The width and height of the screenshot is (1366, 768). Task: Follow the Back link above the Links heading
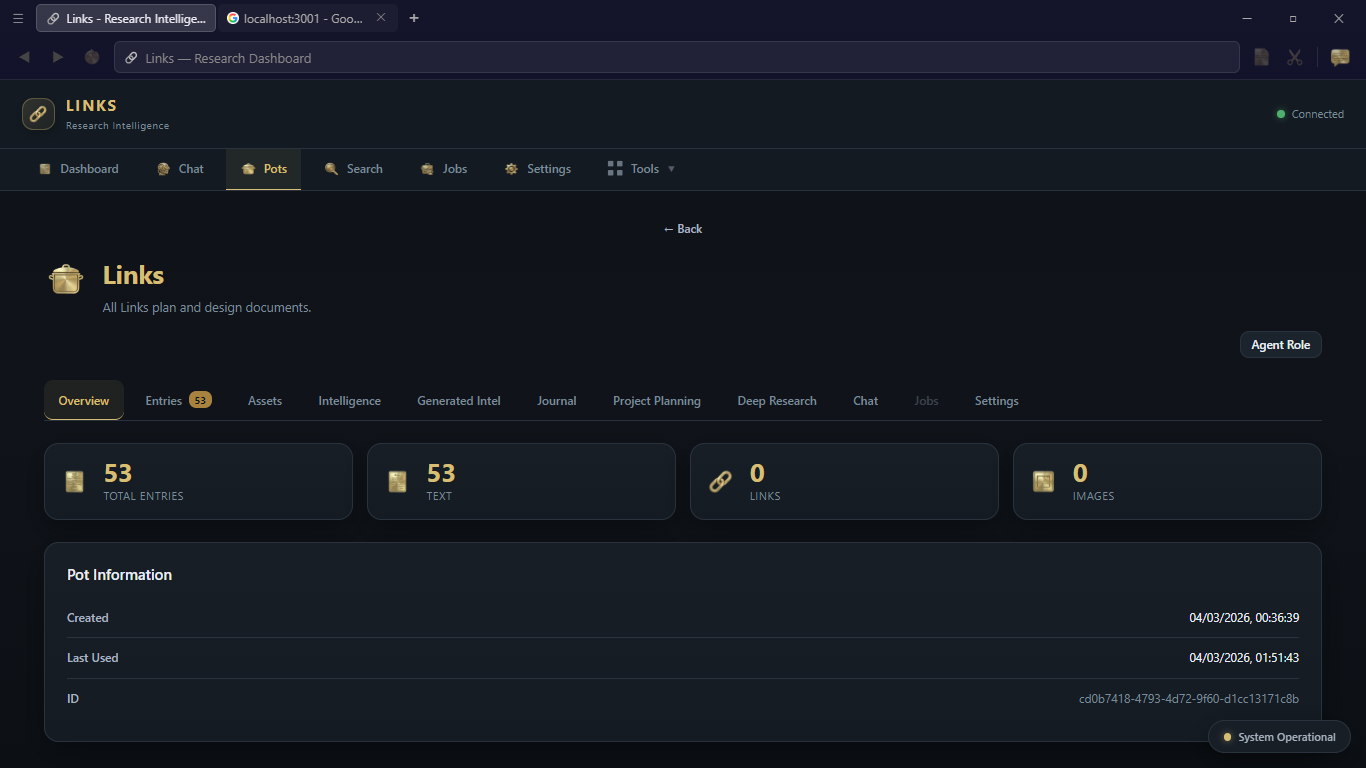tap(683, 229)
